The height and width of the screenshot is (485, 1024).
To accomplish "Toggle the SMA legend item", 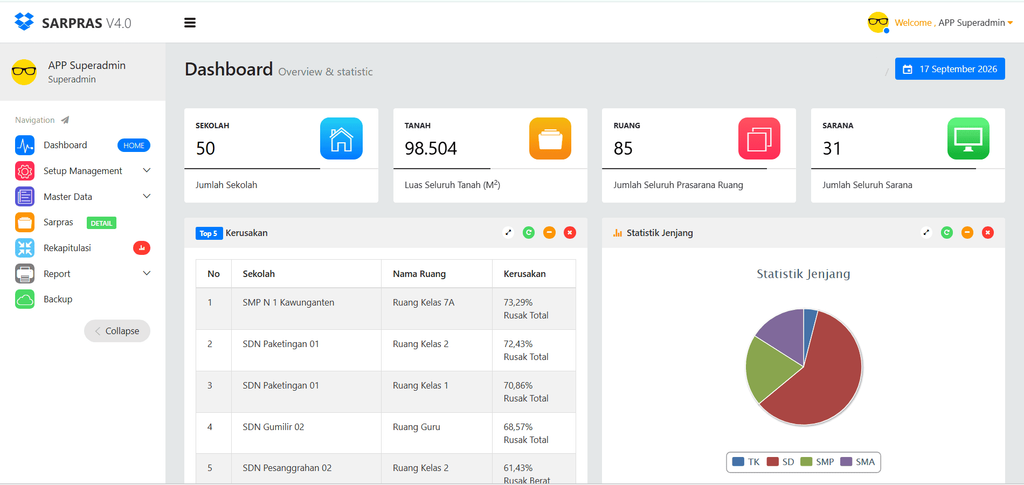I will click(857, 462).
